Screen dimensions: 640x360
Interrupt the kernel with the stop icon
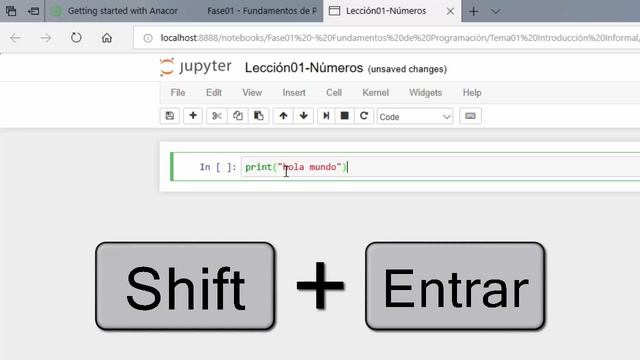(x=344, y=116)
